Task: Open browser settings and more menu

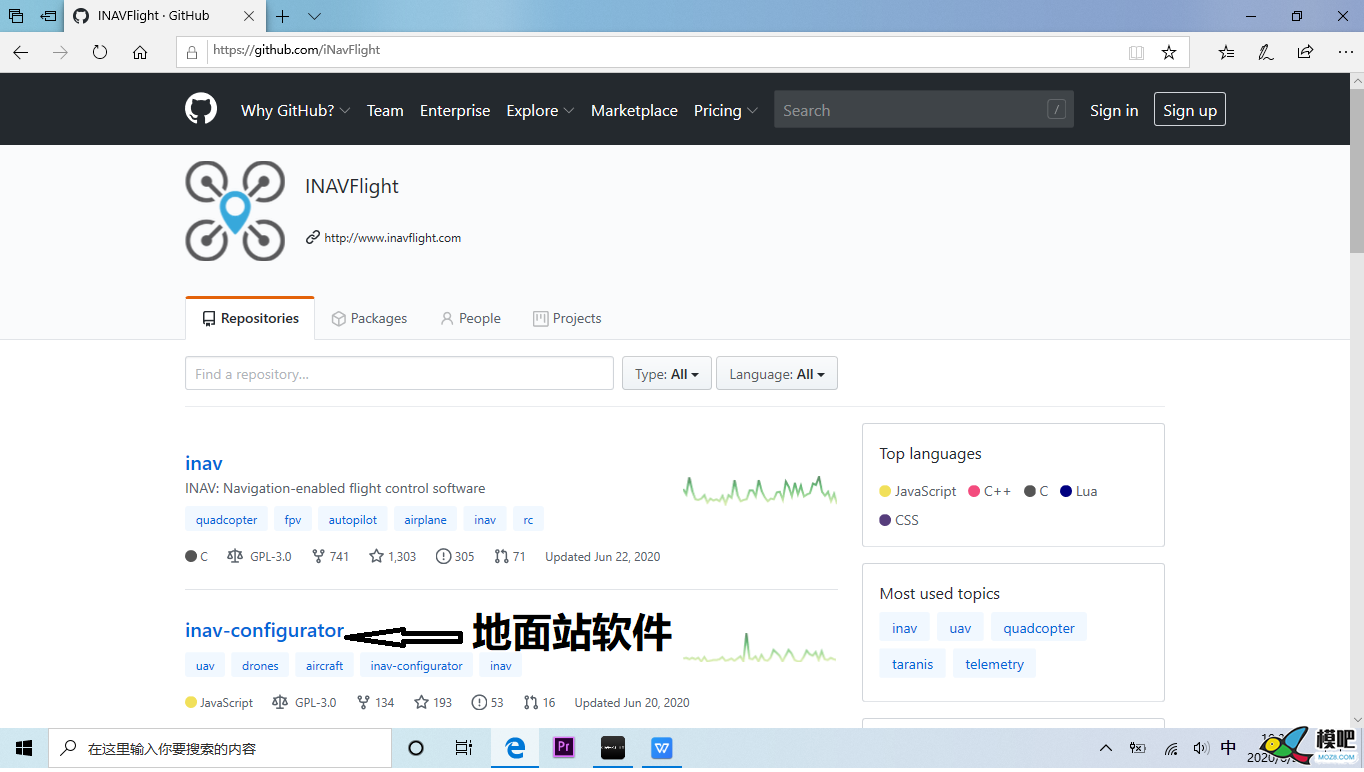Action: point(1343,52)
